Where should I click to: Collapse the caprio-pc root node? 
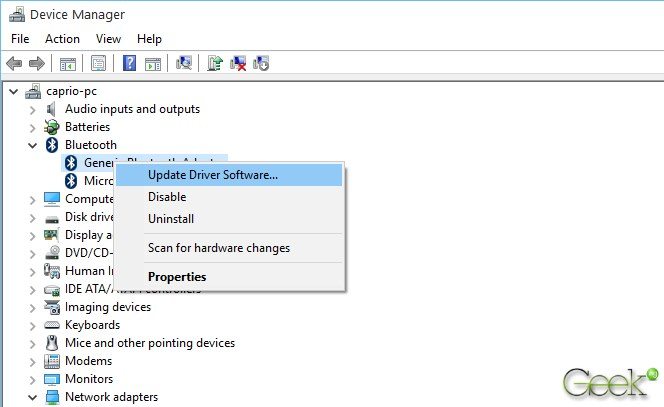(12, 91)
